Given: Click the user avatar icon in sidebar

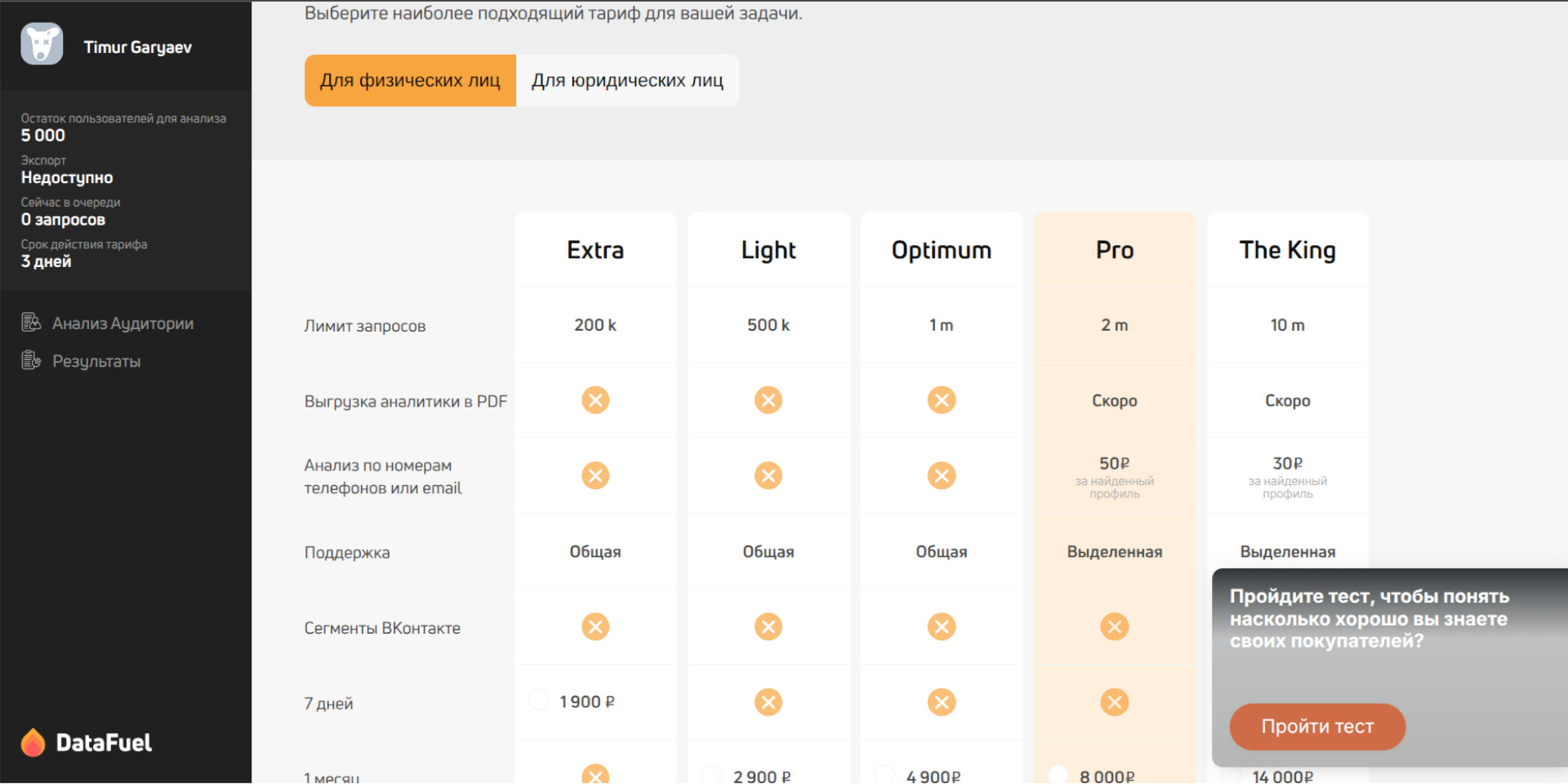Looking at the screenshot, I should [x=42, y=44].
